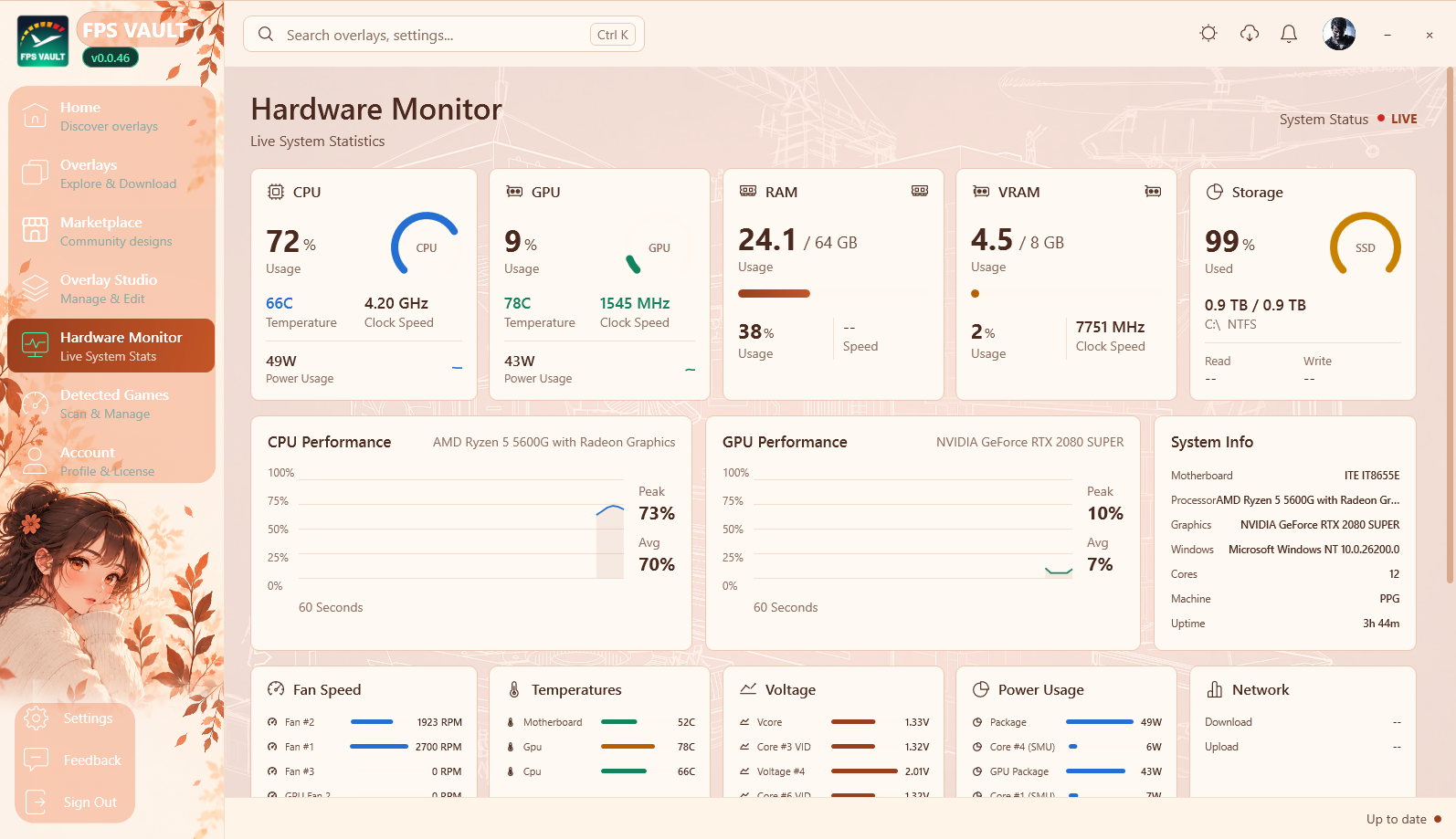Viewport: 1456px width, 839px height.
Task: Focus the Search overlays, settings field
Action: coord(444,35)
